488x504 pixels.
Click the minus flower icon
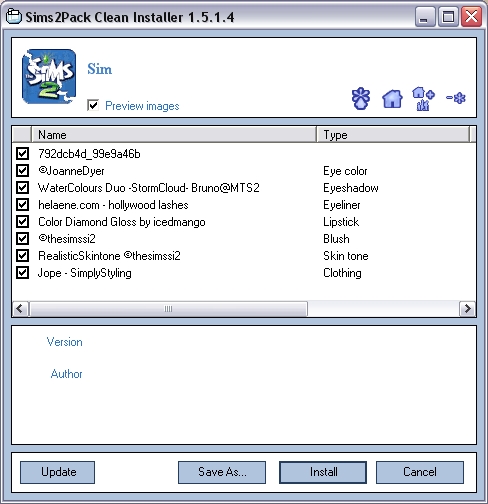[456, 98]
